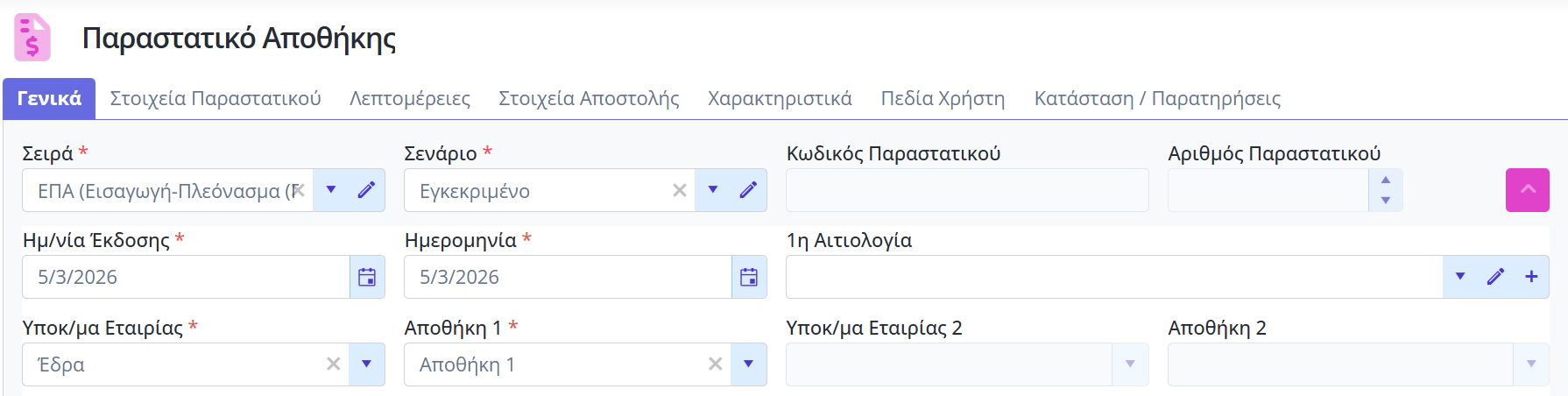Viewport: 1568px width, 396px height.
Task: Open the Λεπτομέρειες tab
Action: pyautogui.click(x=410, y=98)
